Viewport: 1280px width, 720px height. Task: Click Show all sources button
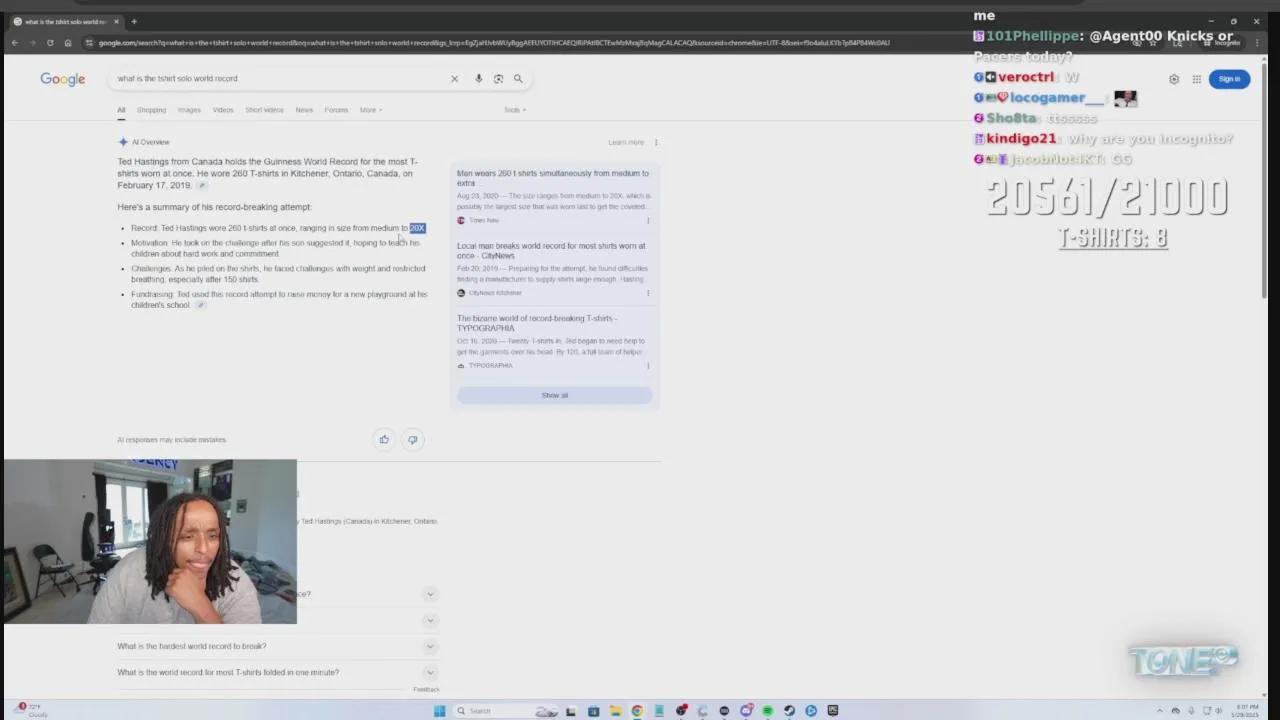pos(555,395)
